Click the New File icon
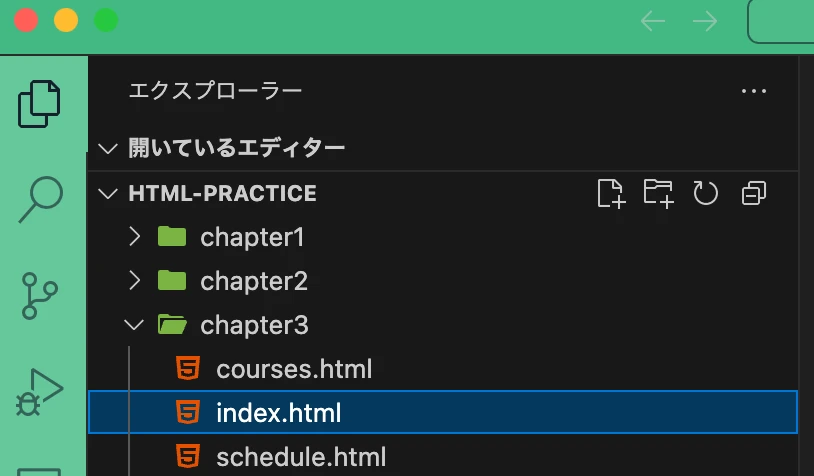The image size is (814, 476). tap(610, 193)
